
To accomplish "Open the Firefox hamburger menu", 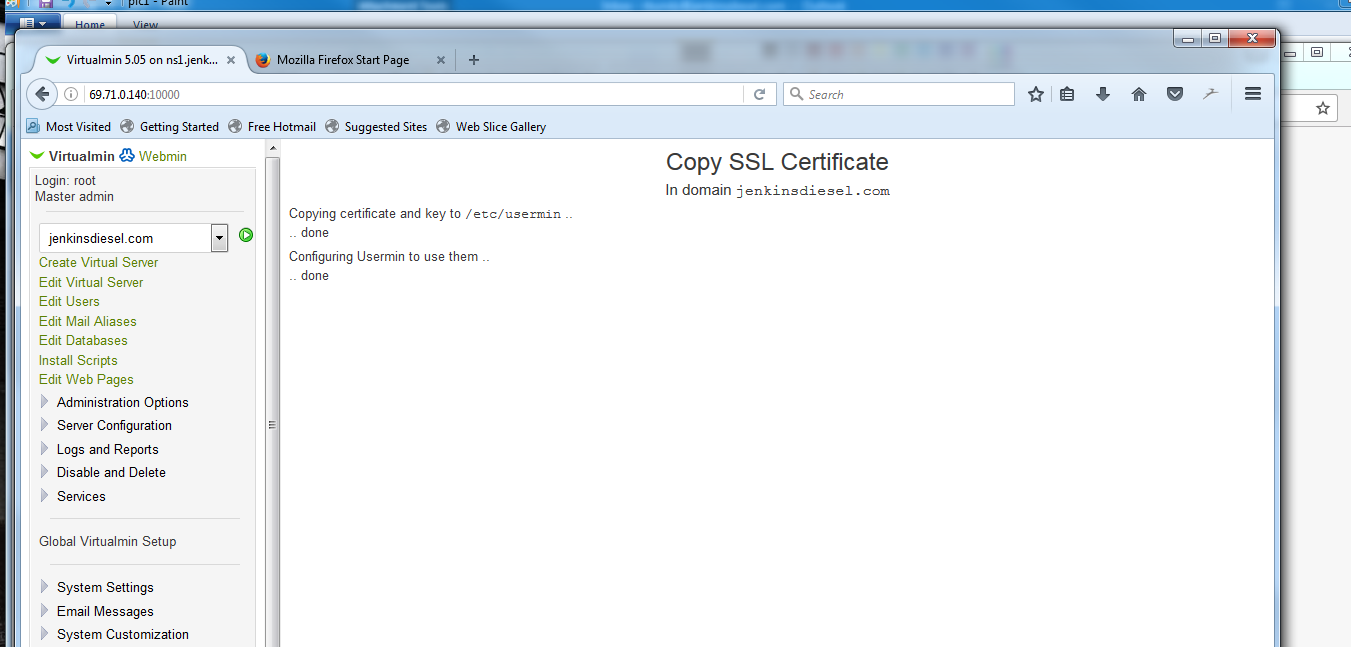I will click(1253, 93).
